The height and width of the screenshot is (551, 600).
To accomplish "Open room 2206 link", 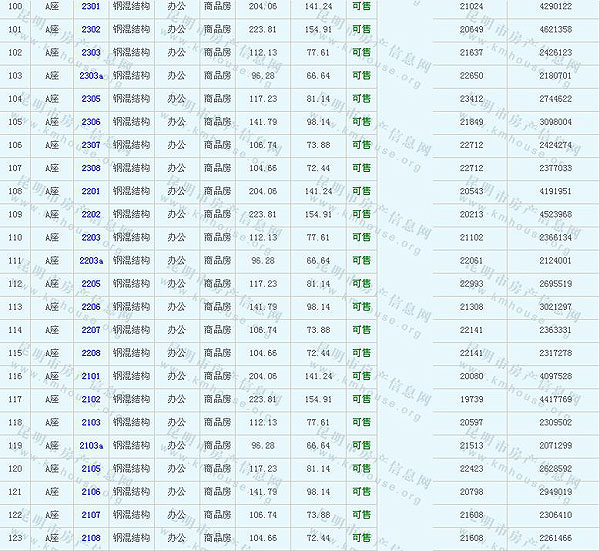I will [x=91, y=307].
